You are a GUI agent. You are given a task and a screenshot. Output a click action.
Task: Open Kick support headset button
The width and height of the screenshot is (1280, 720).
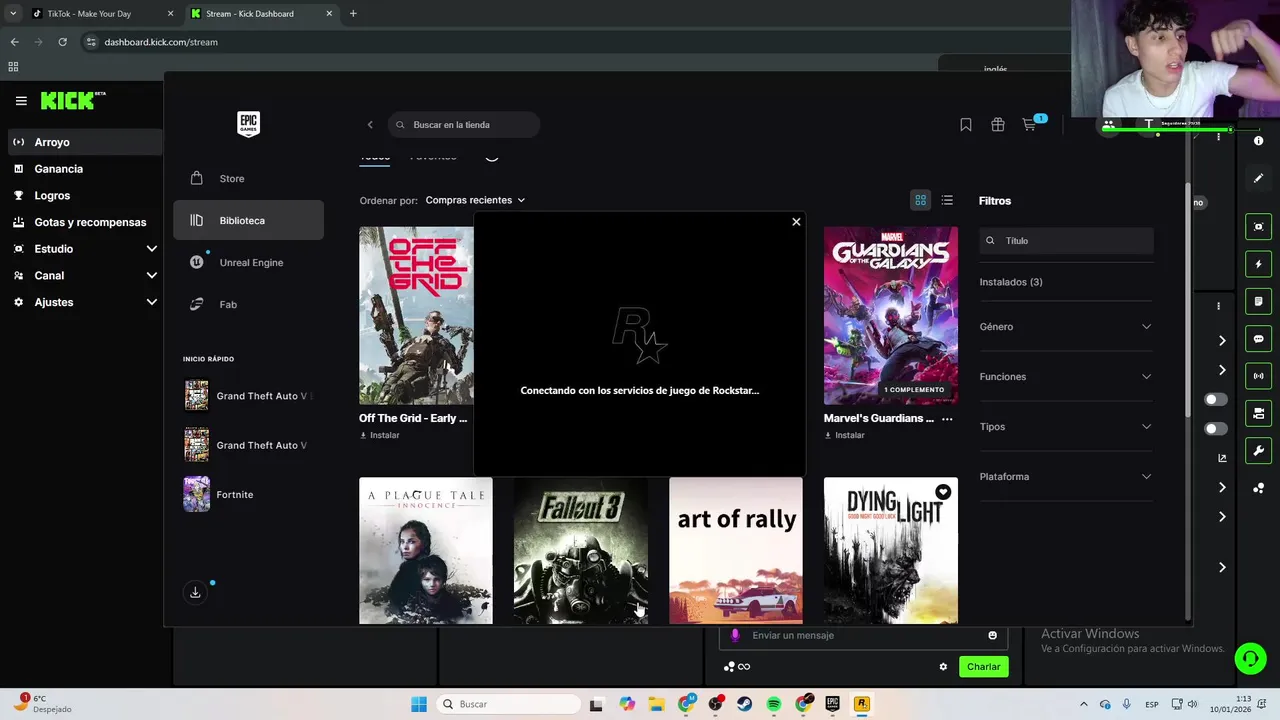[1250, 658]
